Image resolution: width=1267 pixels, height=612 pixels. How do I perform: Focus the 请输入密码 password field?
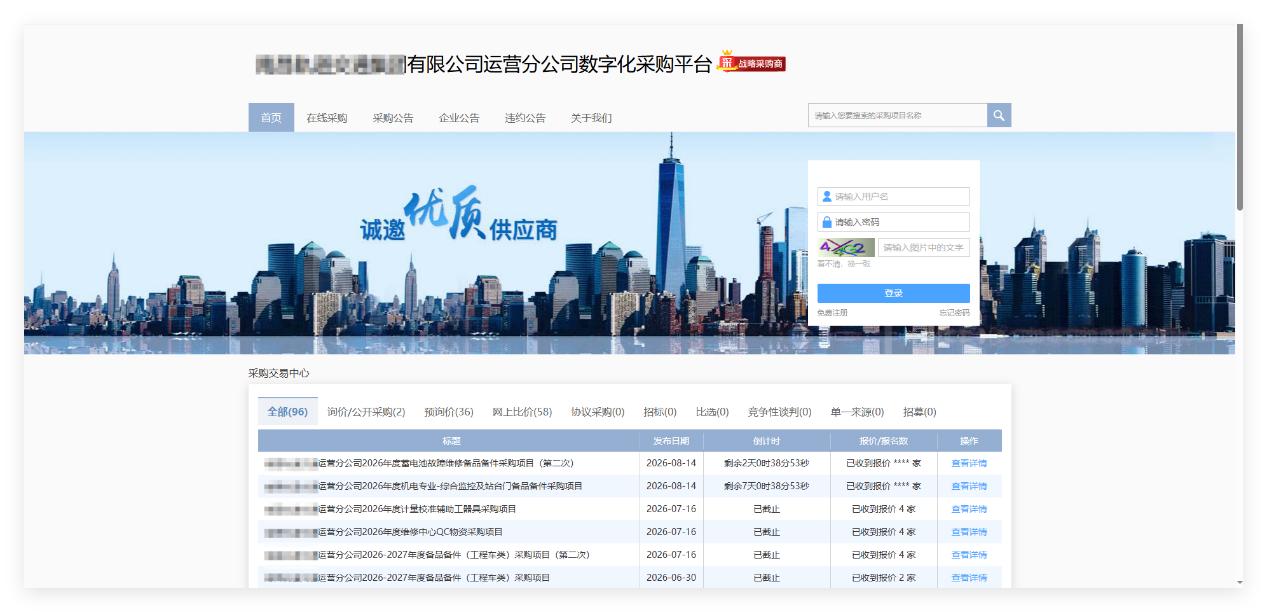(x=893, y=222)
